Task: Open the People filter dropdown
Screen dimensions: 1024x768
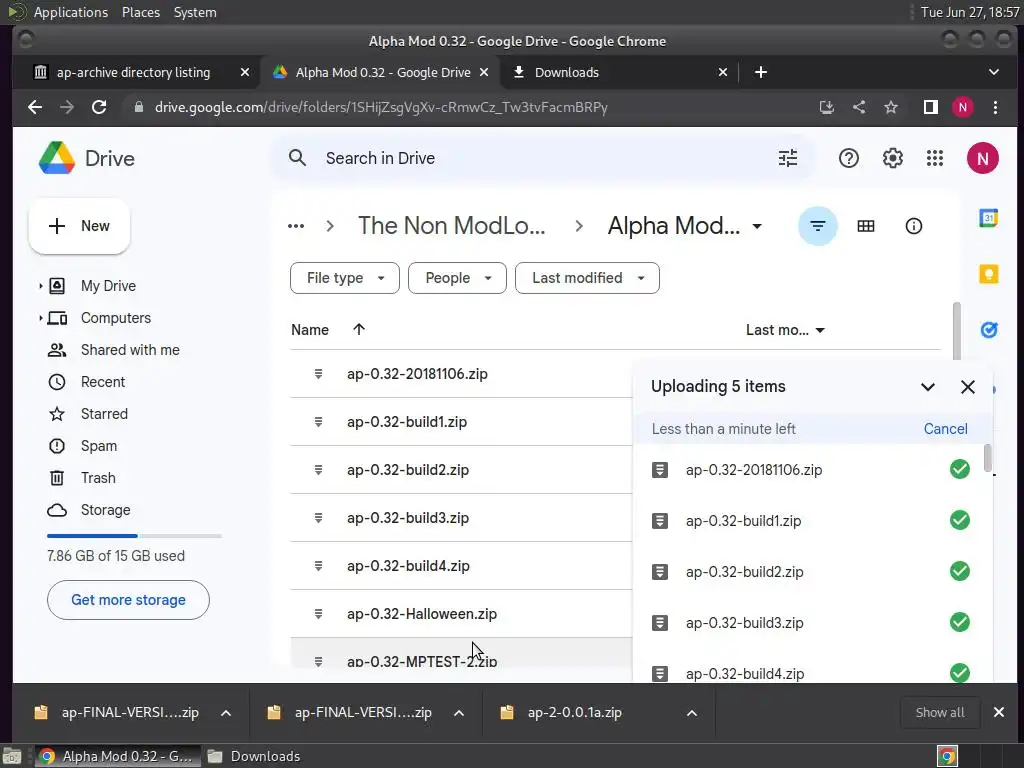Action: (457, 278)
